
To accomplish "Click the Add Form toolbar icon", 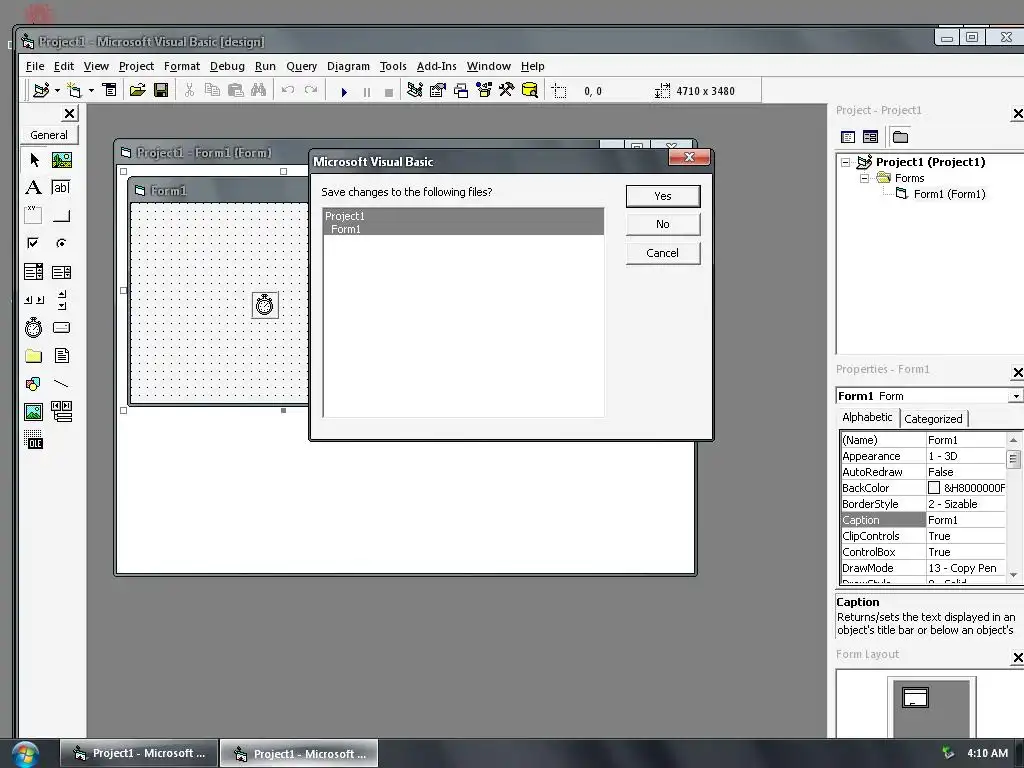I will (74, 90).
